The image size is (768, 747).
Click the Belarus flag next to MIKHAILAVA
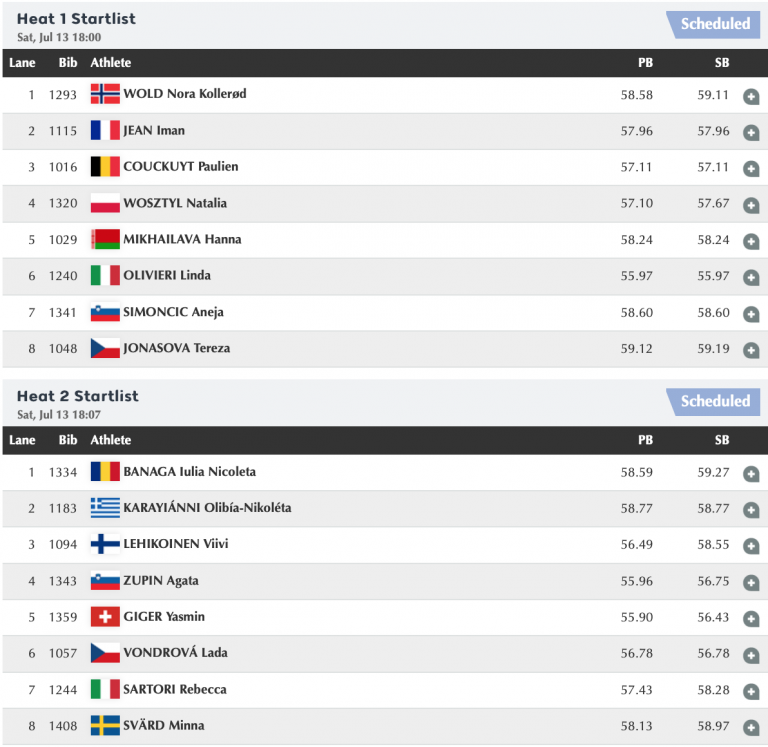tap(105, 239)
